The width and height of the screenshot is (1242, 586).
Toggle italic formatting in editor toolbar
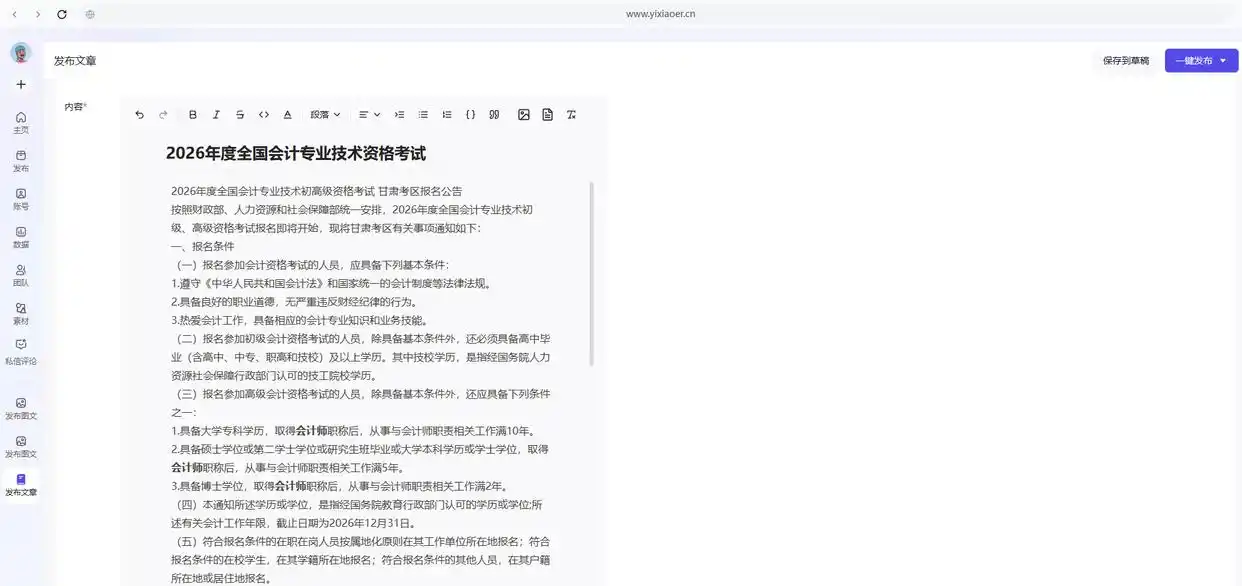click(x=216, y=115)
